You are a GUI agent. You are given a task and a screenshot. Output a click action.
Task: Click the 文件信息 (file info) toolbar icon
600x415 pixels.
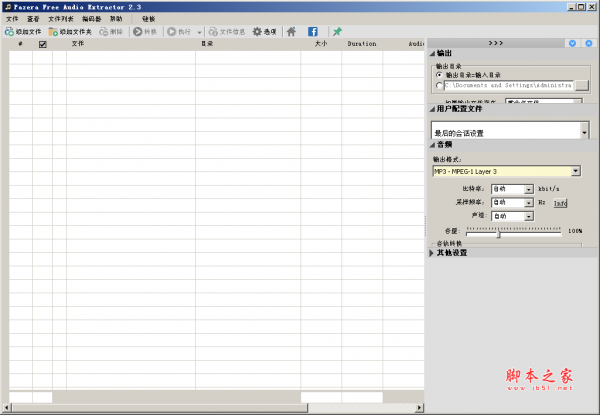213,32
